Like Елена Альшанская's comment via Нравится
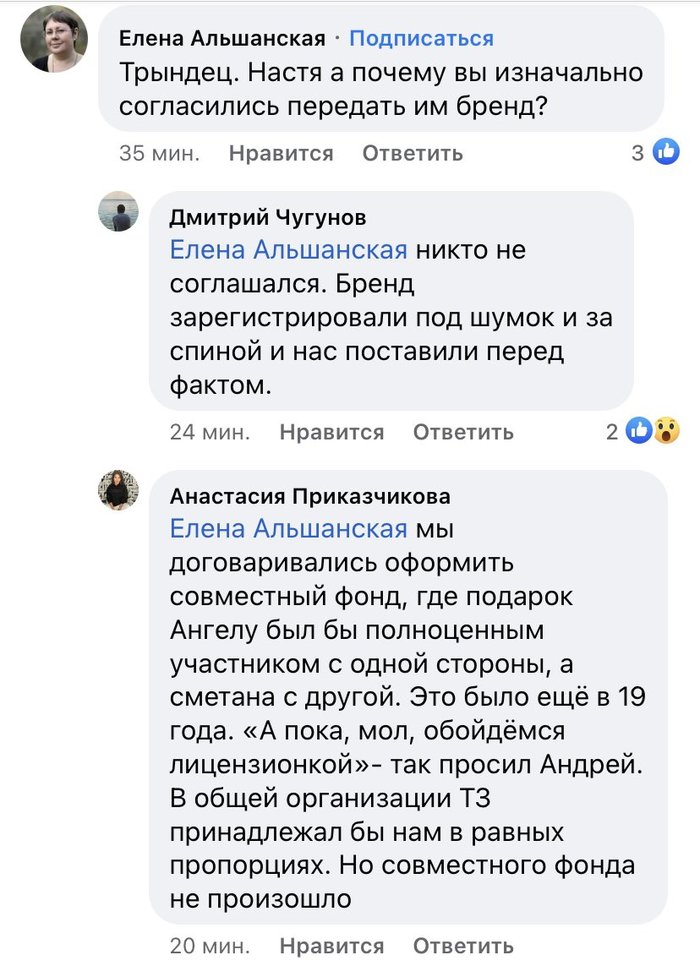Viewport: 700px width, 966px height. [x=281, y=153]
